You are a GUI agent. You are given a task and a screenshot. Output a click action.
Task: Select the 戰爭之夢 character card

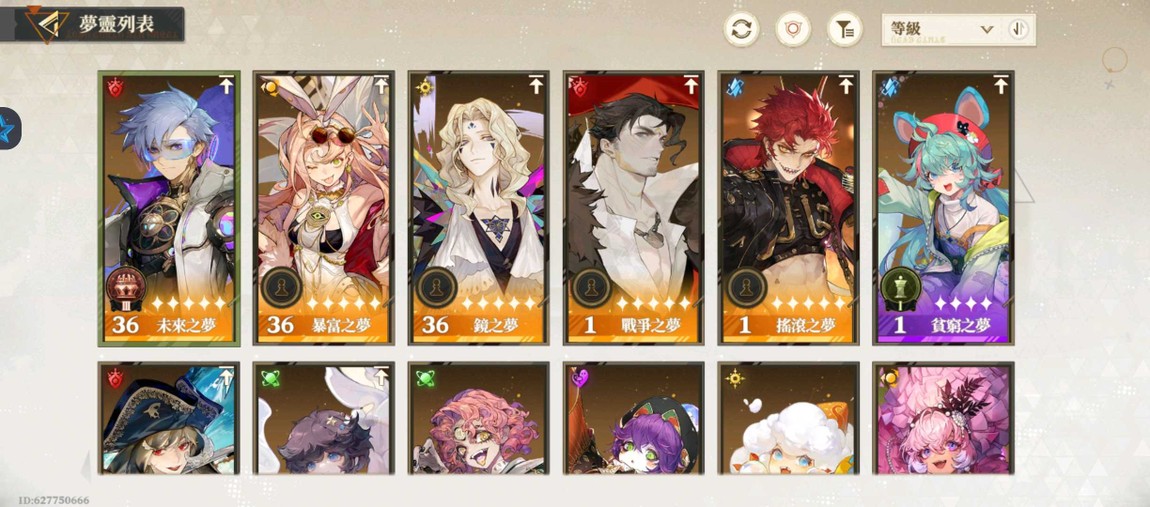coord(634,208)
